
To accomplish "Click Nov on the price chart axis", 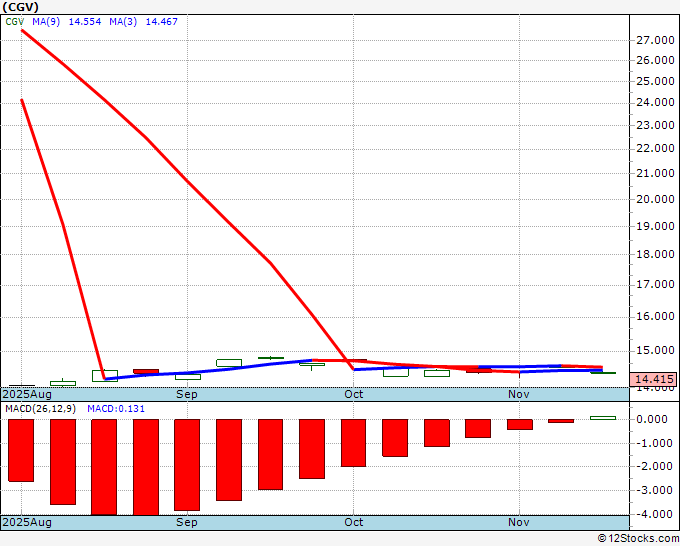I will point(519,394).
